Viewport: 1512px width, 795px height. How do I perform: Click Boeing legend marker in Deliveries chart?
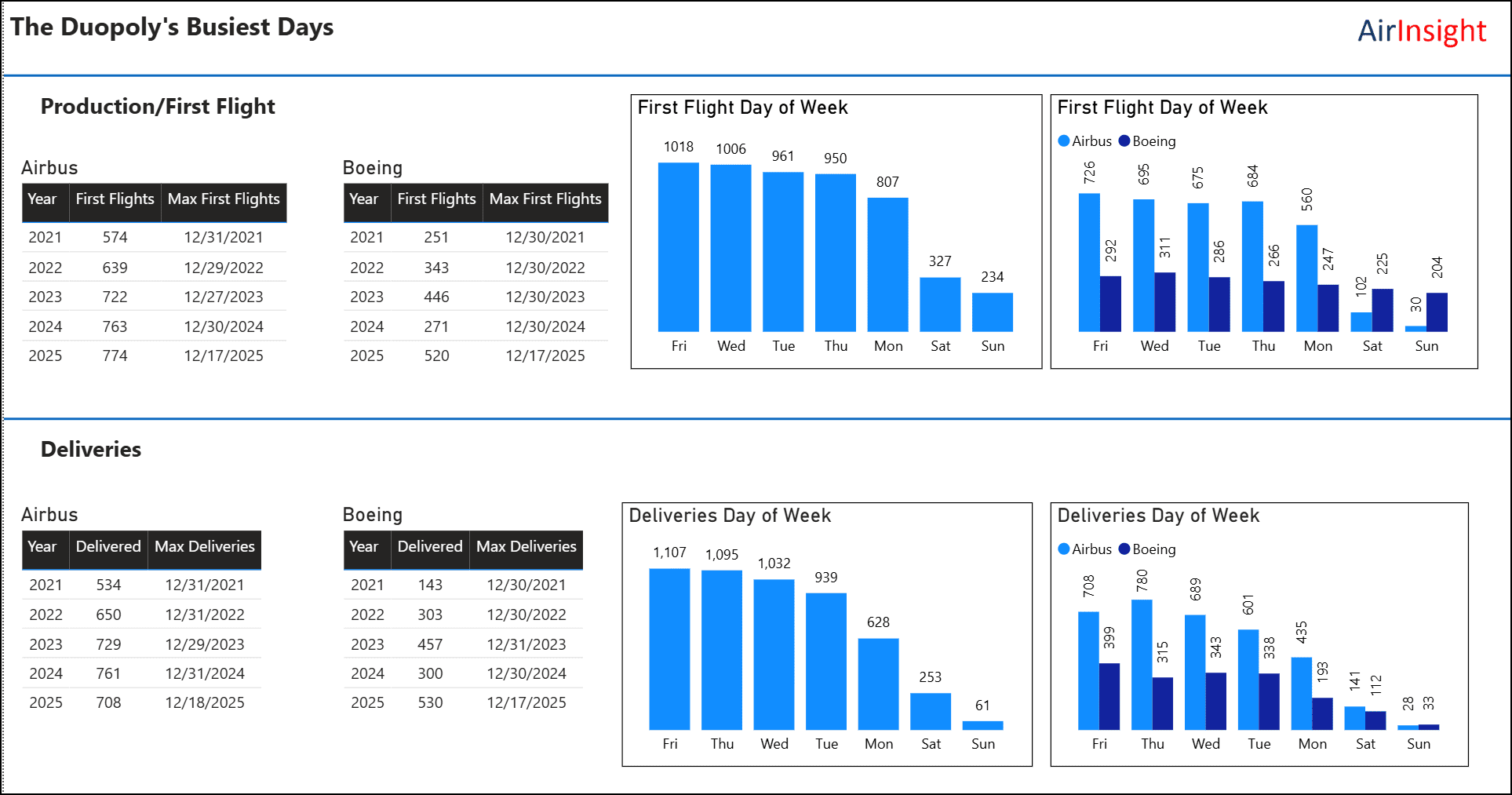[1124, 549]
